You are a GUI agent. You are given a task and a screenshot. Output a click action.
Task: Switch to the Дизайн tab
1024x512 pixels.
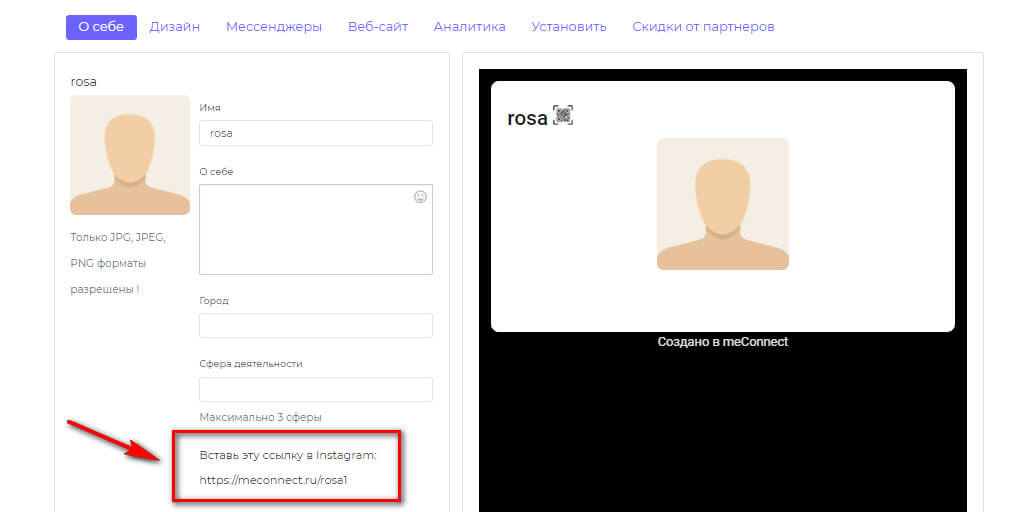175,27
